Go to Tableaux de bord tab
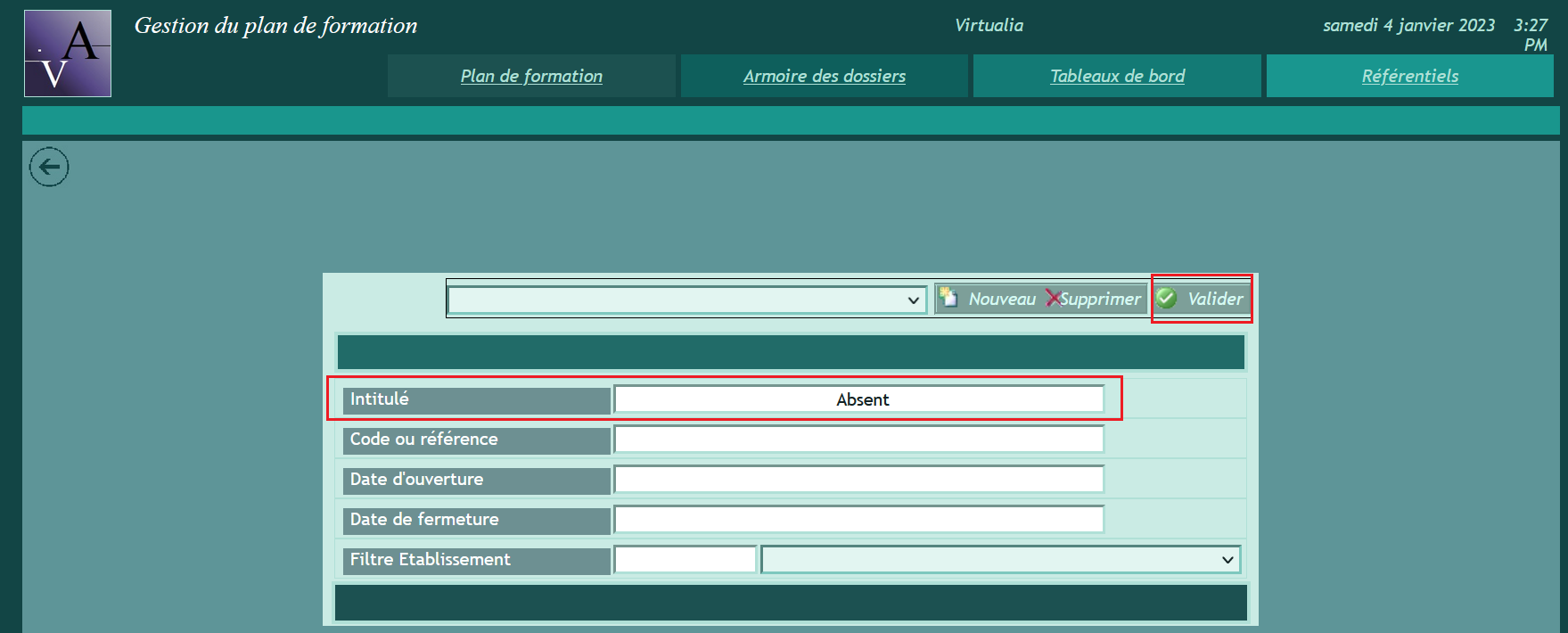The height and width of the screenshot is (633, 1568). point(1117,77)
